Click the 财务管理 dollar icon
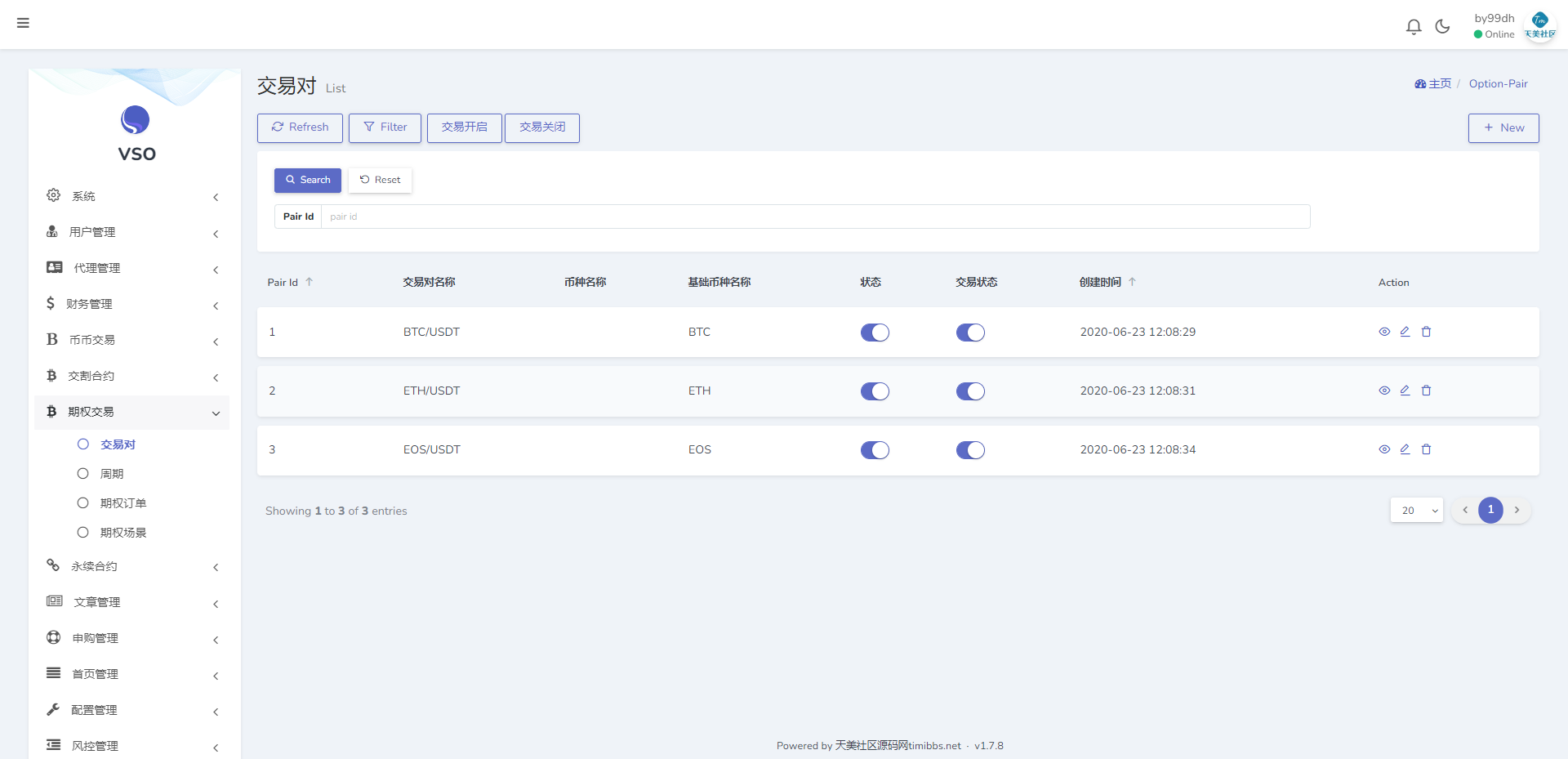Screen dimensions: 1568x759 tap(51, 303)
